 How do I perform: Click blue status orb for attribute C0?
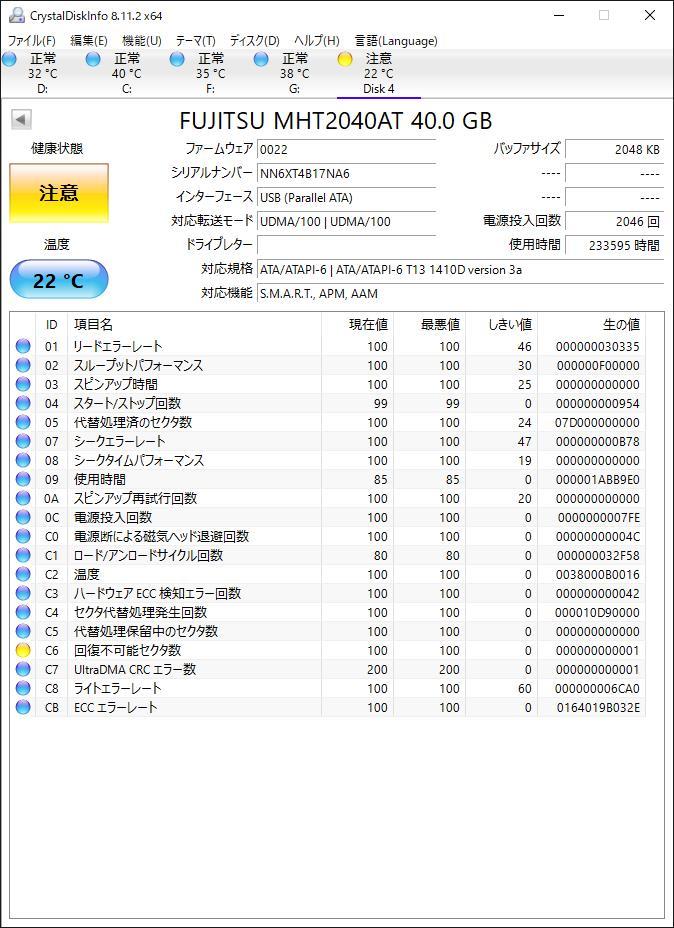point(23,536)
